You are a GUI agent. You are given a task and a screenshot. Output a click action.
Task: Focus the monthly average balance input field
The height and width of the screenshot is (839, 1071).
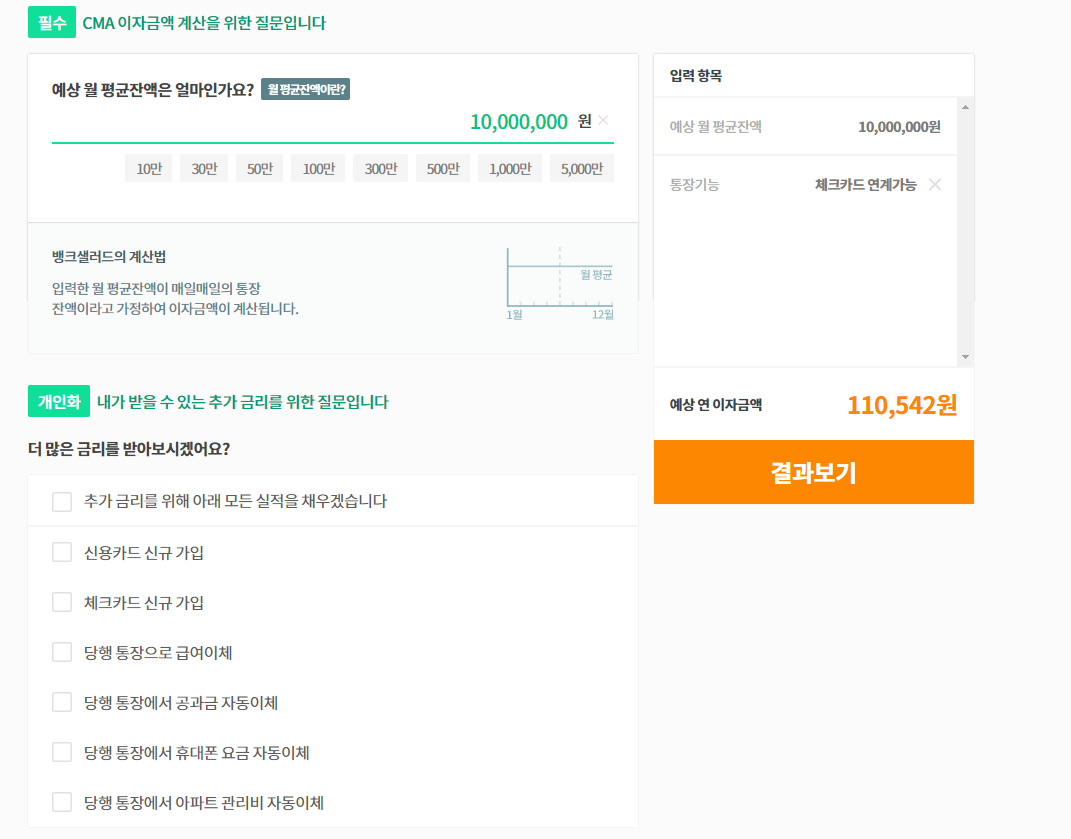tap(321, 122)
